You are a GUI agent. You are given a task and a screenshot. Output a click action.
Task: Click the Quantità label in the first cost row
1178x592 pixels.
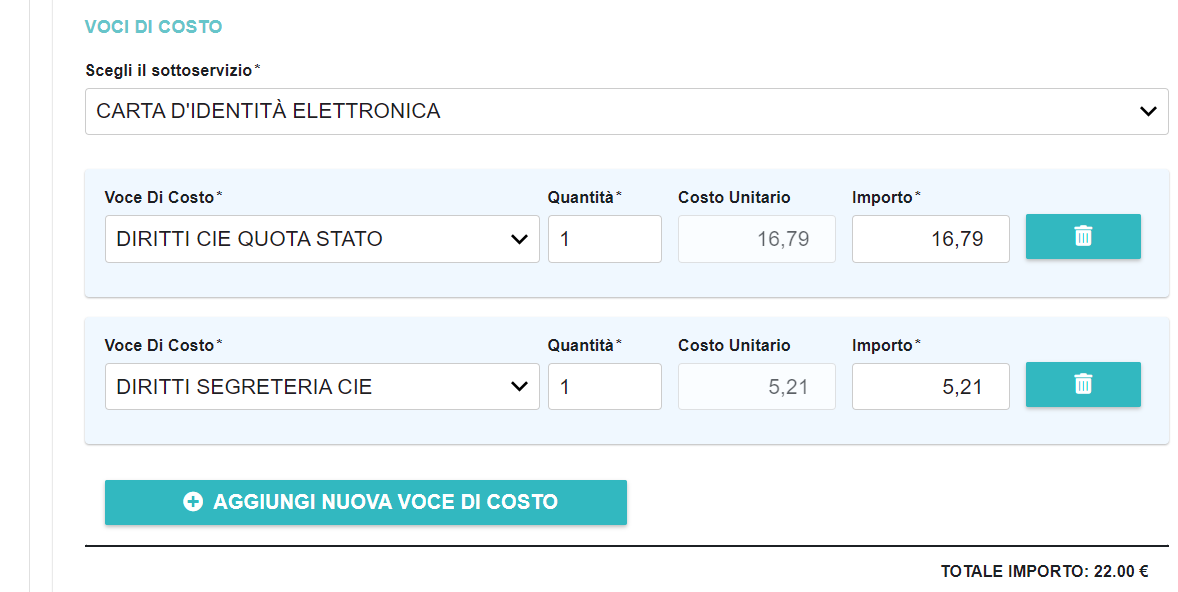click(581, 197)
